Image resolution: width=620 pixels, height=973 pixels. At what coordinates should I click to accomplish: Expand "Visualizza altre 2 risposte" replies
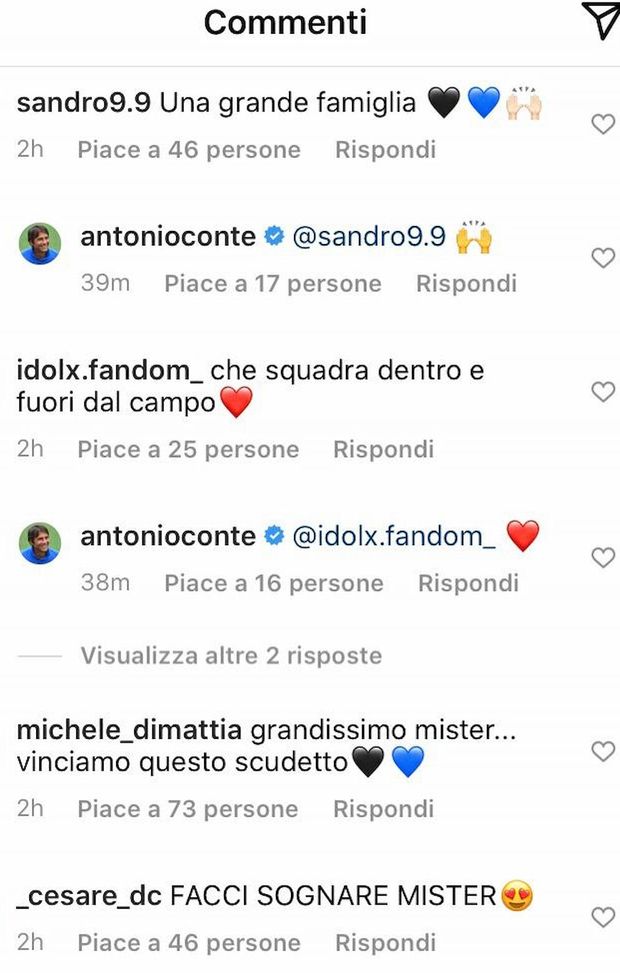(x=231, y=656)
